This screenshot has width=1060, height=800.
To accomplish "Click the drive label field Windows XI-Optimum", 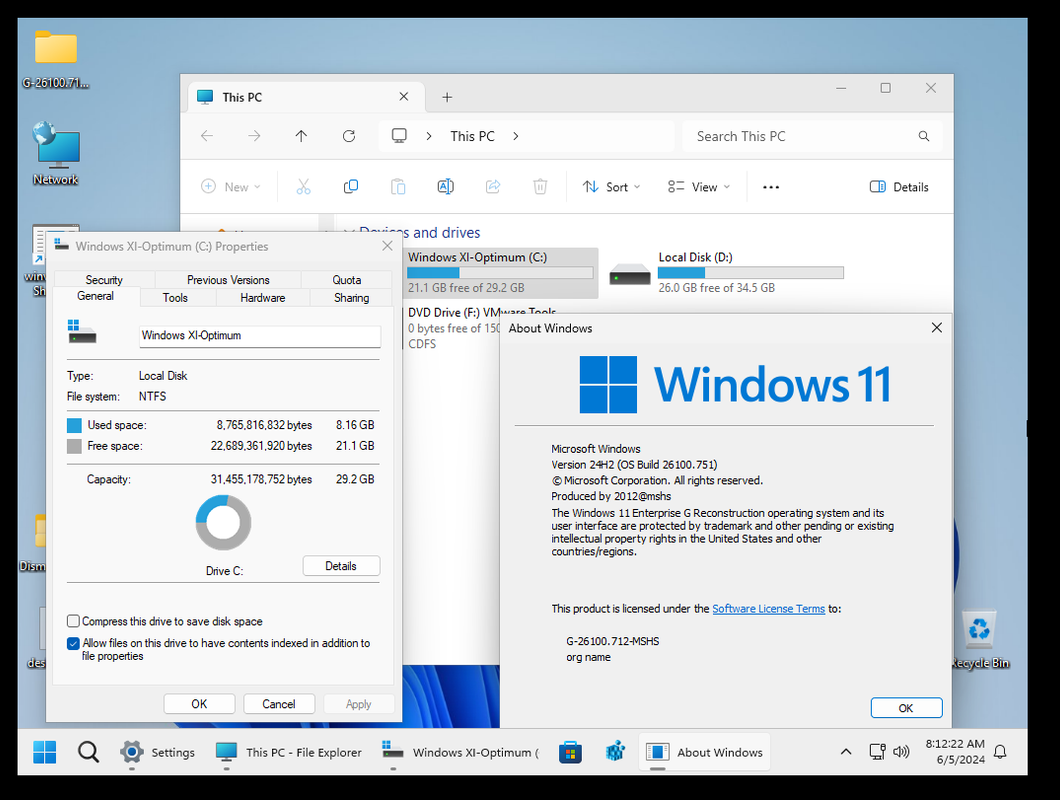I will (x=260, y=336).
